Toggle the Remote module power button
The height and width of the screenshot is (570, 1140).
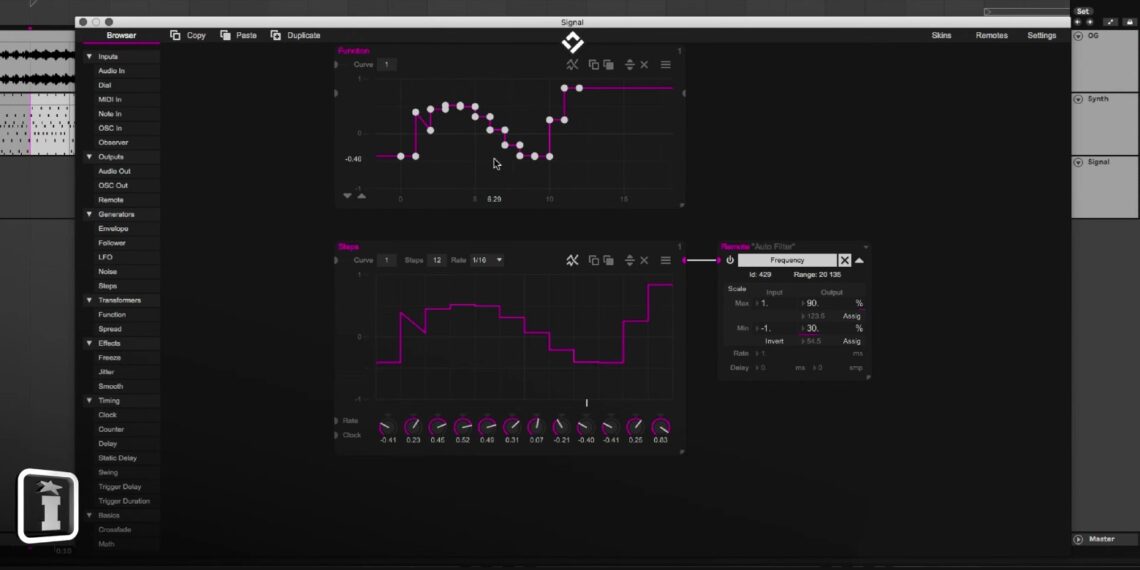coord(730,260)
